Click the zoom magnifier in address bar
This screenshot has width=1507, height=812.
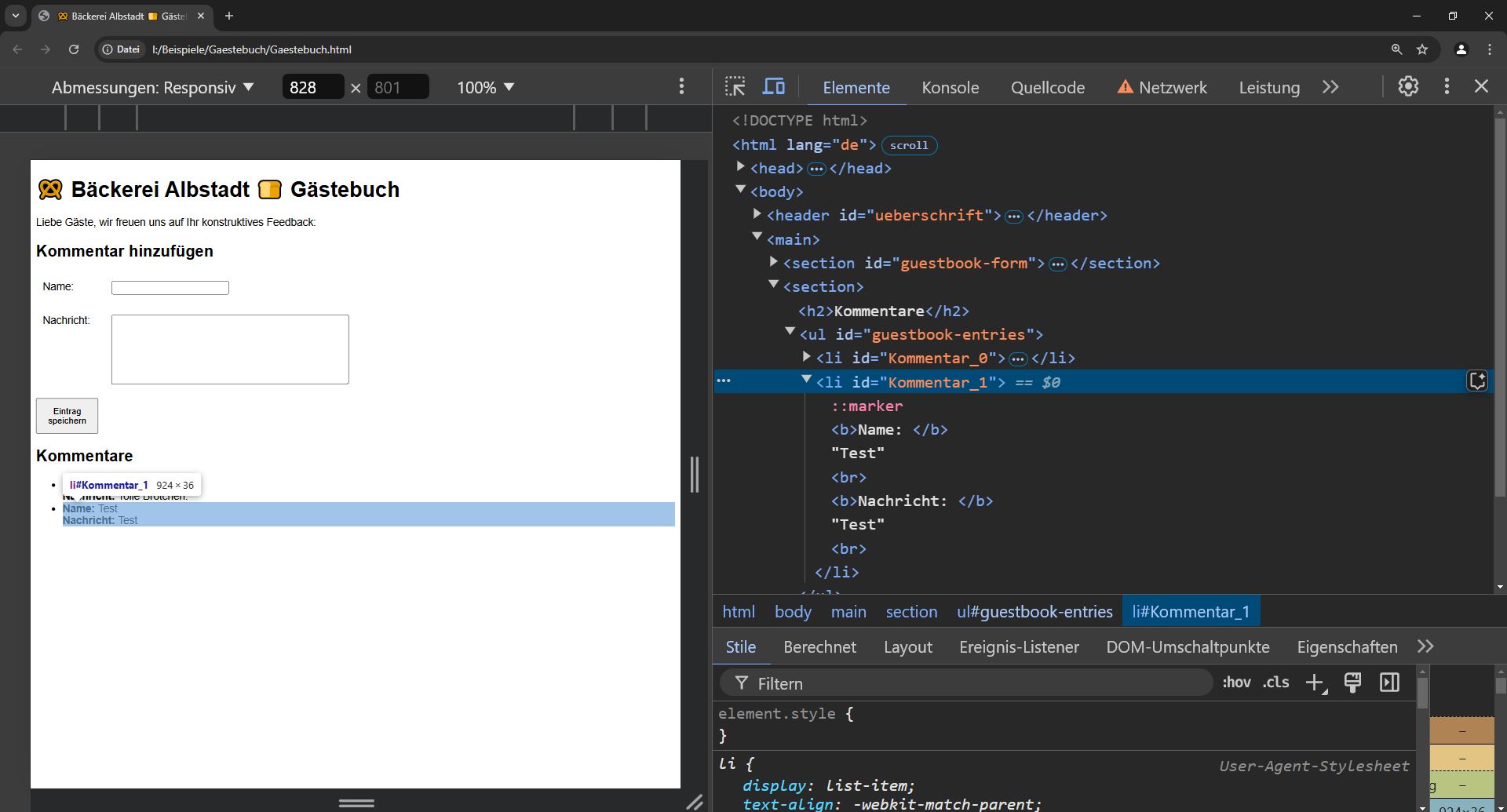1396,49
